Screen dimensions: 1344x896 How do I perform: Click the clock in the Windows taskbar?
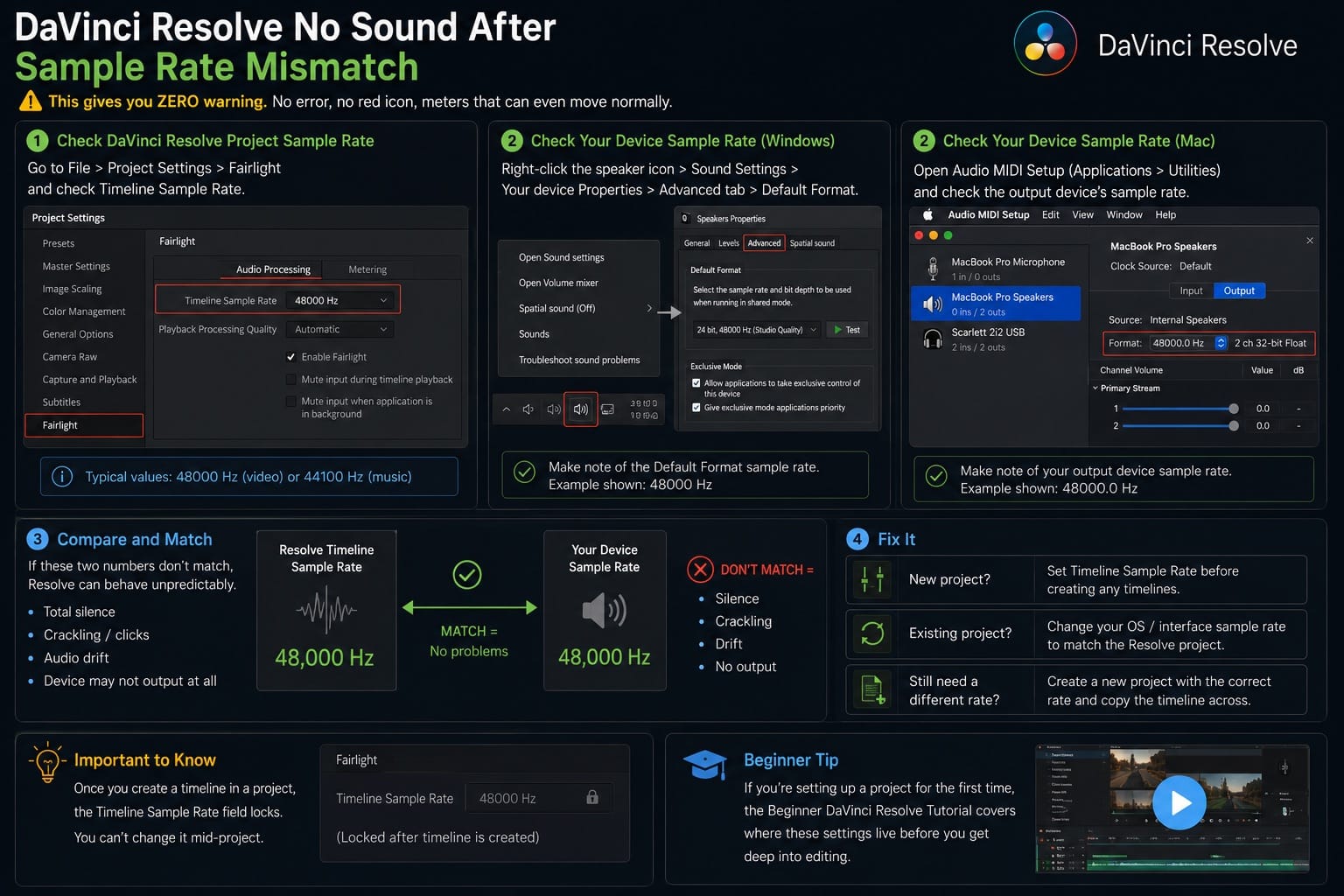tap(644, 409)
